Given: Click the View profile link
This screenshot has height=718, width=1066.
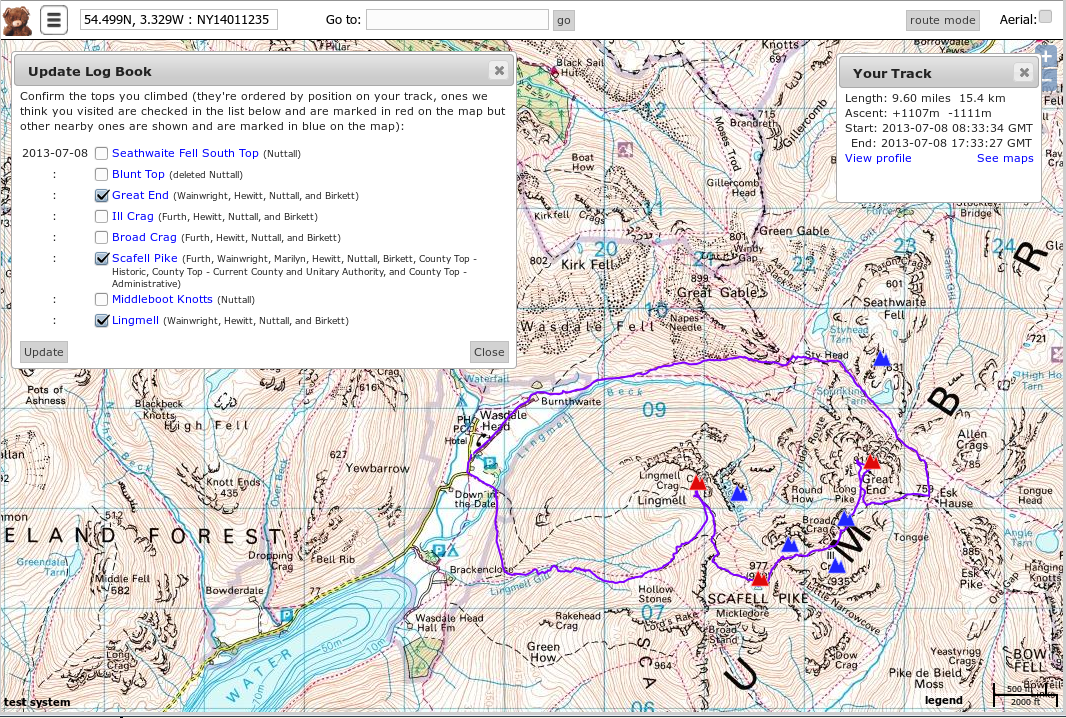Looking at the screenshot, I should tap(878, 158).
